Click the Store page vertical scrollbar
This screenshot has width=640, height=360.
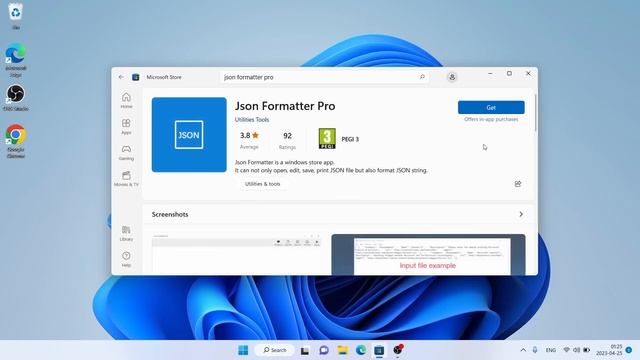(535, 113)
